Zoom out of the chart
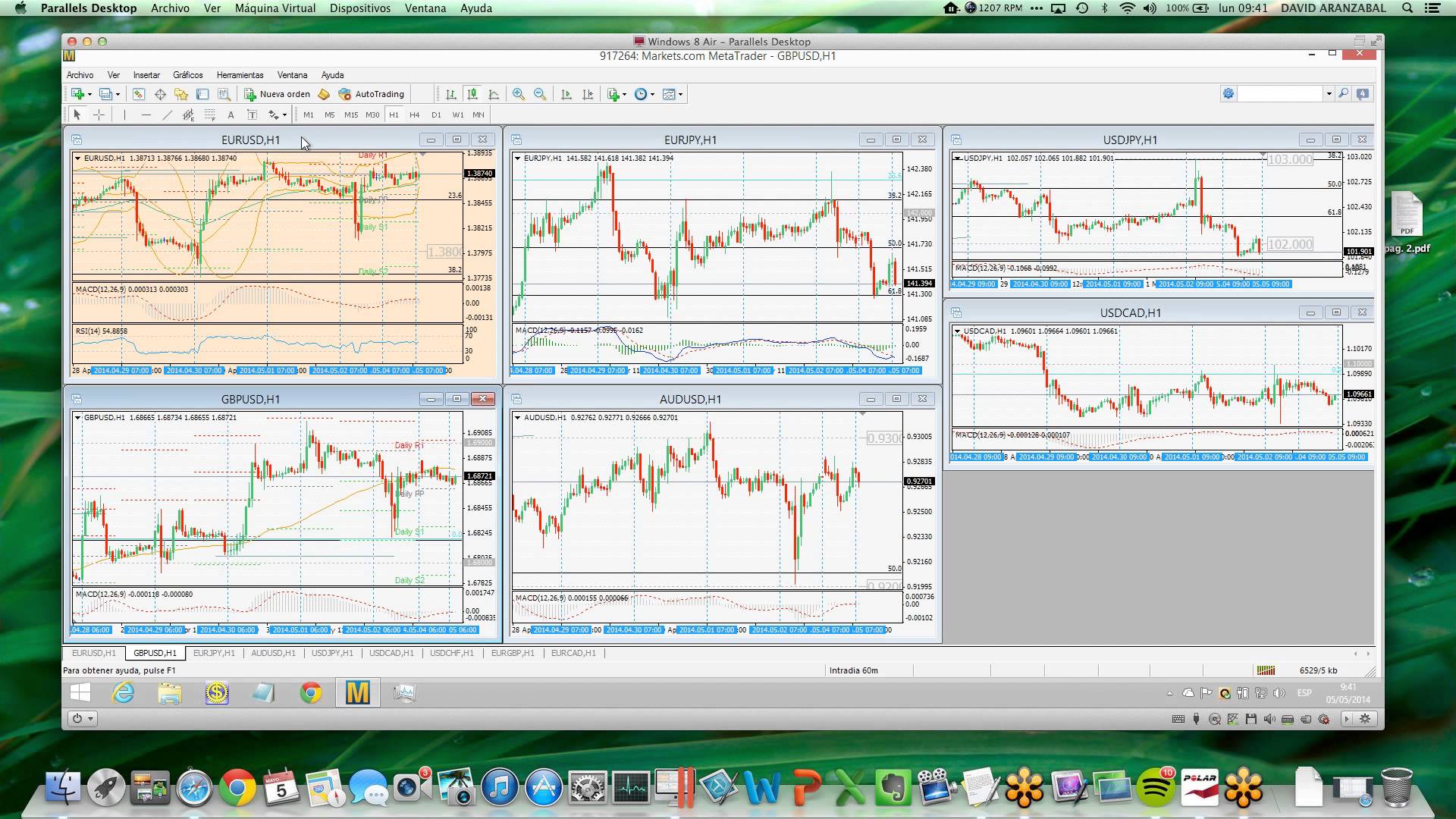Viewport: 1456px width, 819px height. [540, 94]
